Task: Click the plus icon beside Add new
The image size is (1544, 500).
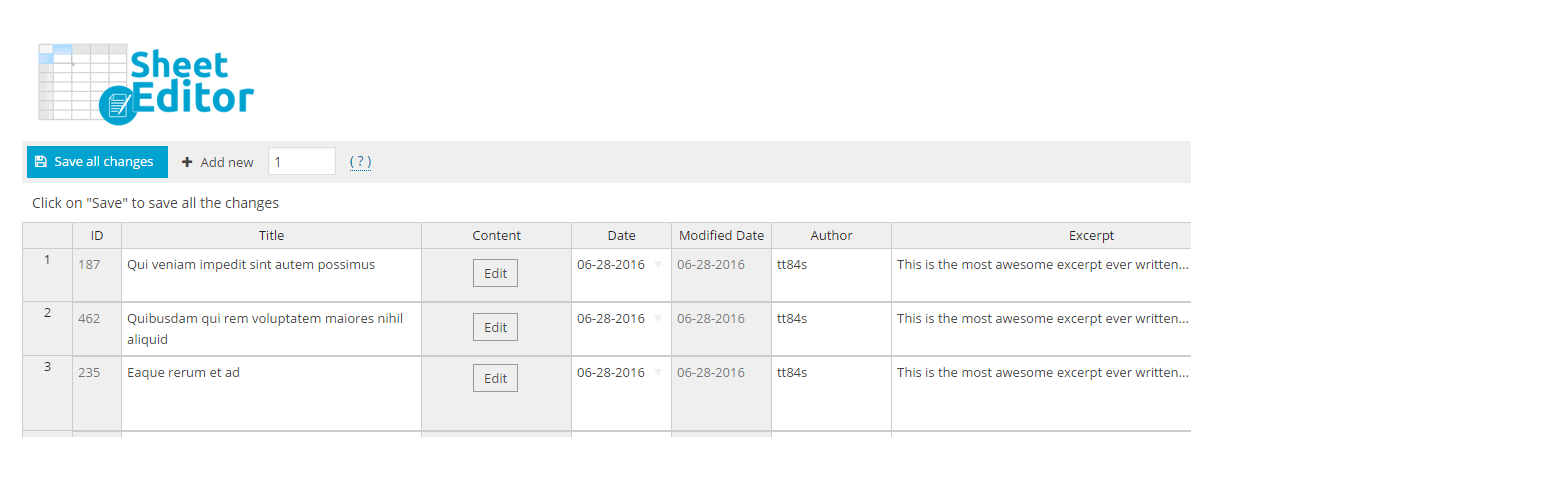Action: point(187,162)
